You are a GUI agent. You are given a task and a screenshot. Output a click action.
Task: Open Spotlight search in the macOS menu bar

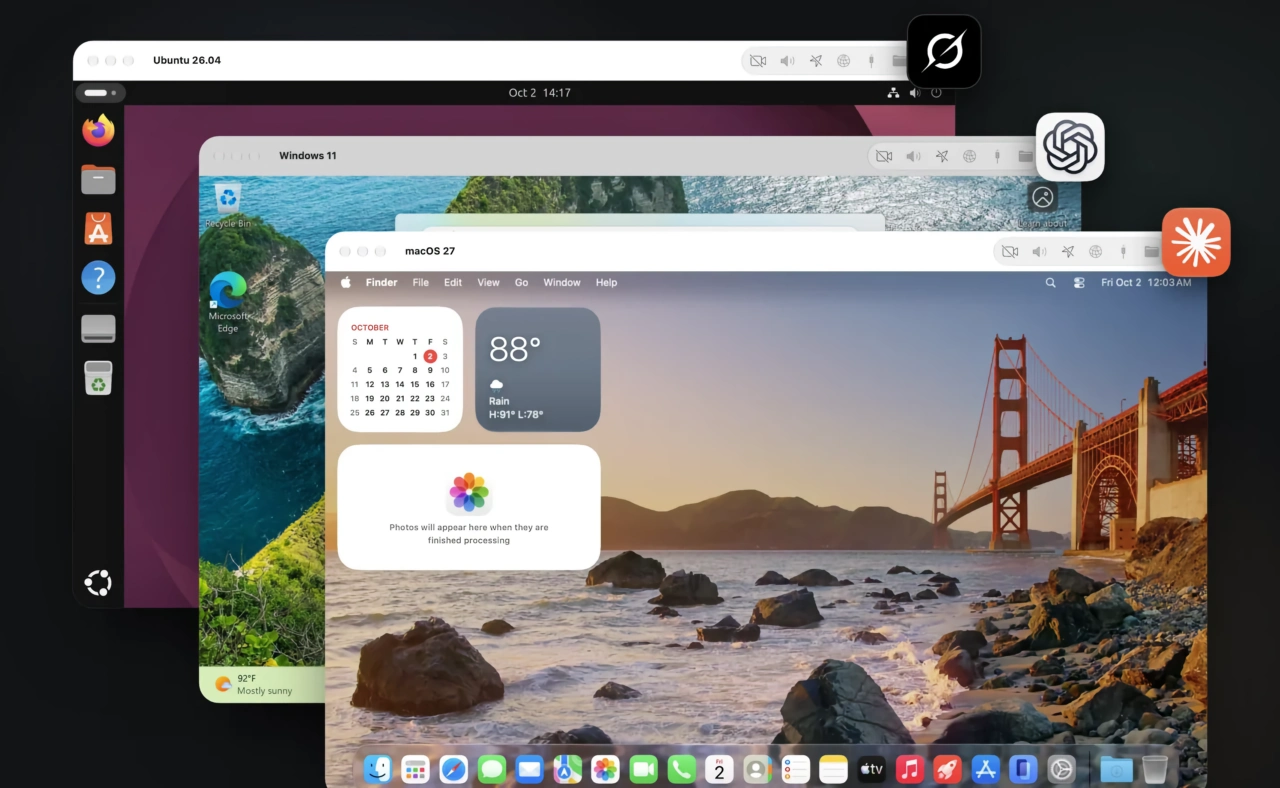(x=1050, y=283)
